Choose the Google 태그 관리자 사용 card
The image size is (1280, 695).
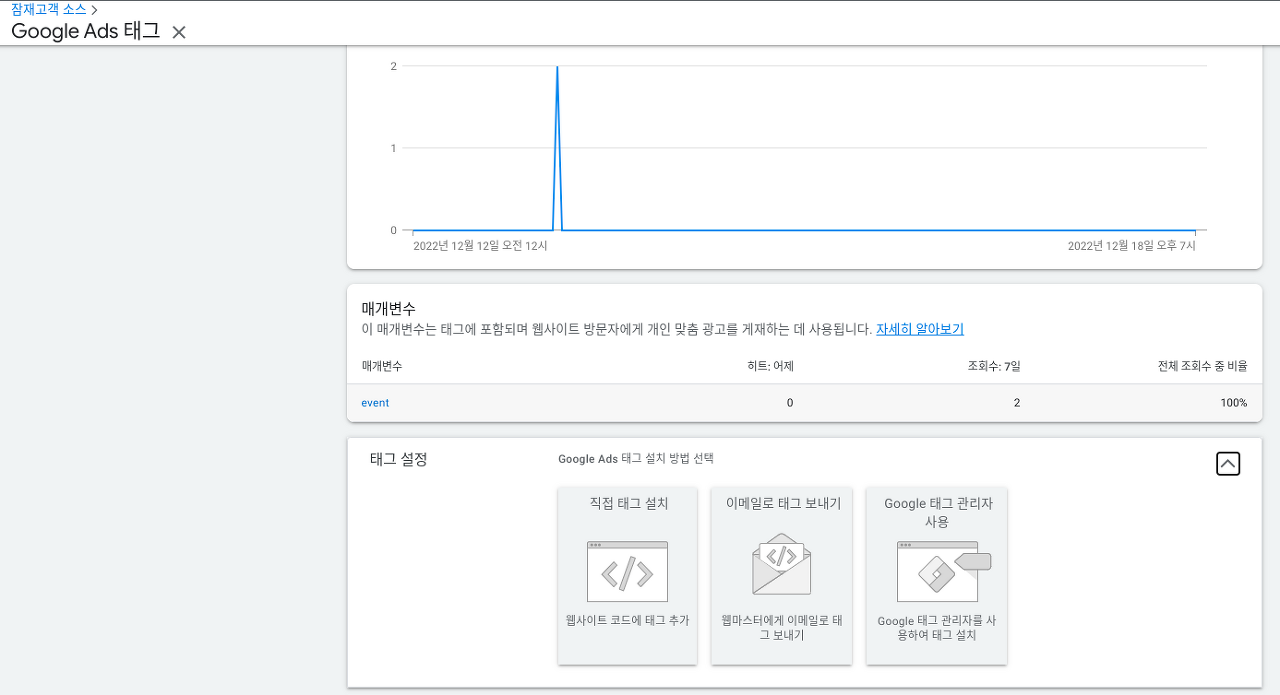(x=937, y=576)
